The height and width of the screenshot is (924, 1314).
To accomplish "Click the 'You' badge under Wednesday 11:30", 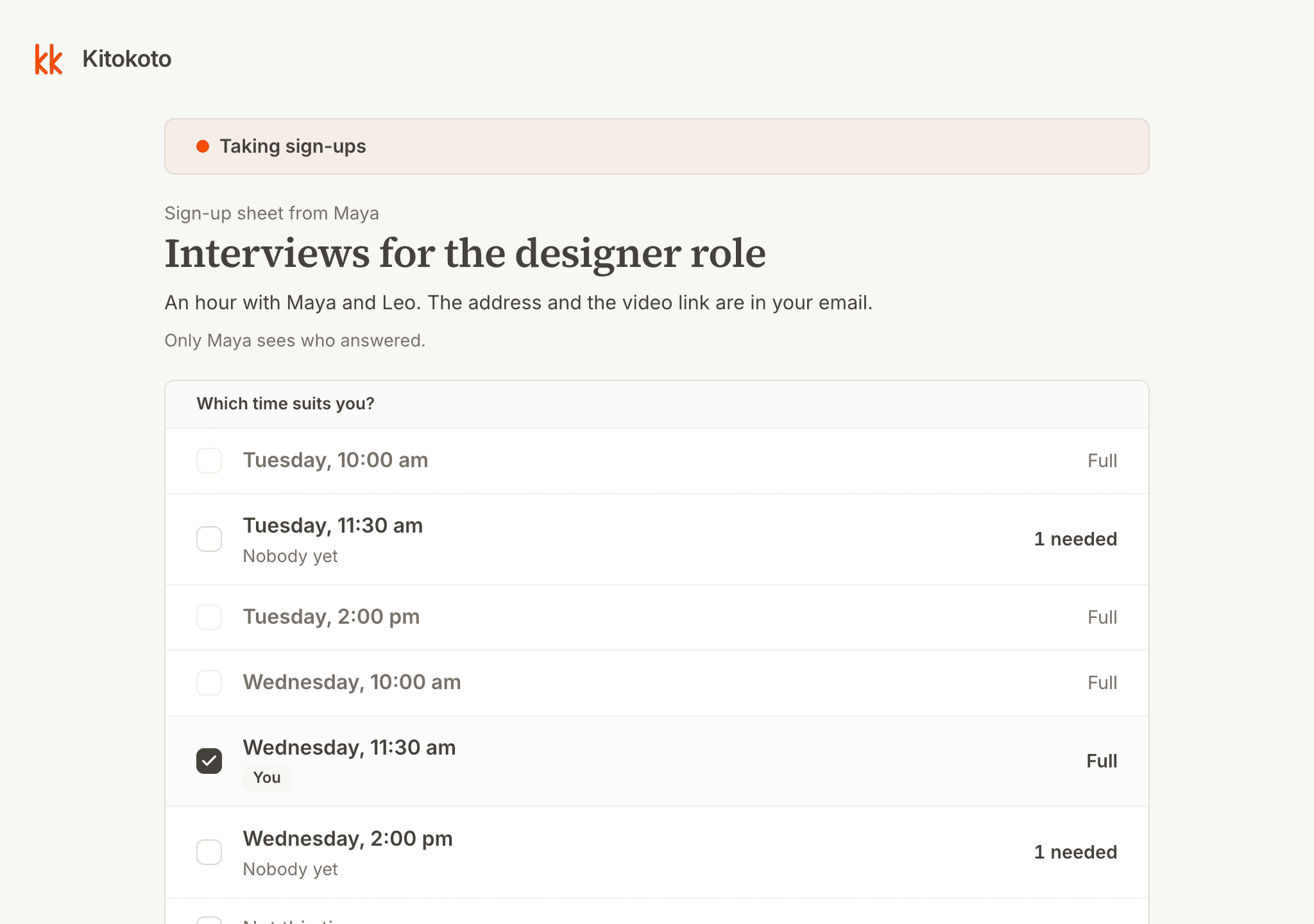I will 267,778.
